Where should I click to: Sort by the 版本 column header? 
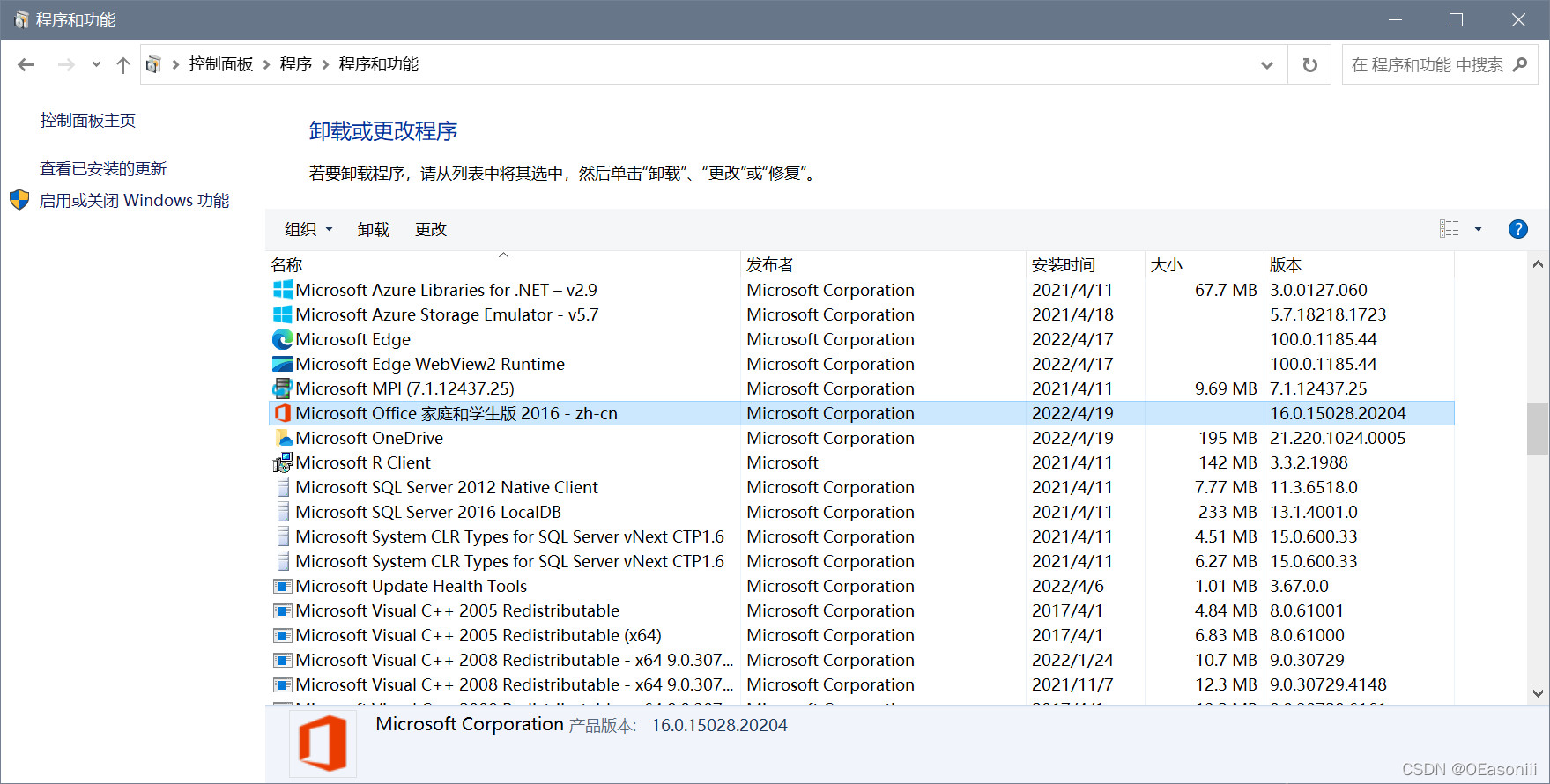pos(1360,265)
